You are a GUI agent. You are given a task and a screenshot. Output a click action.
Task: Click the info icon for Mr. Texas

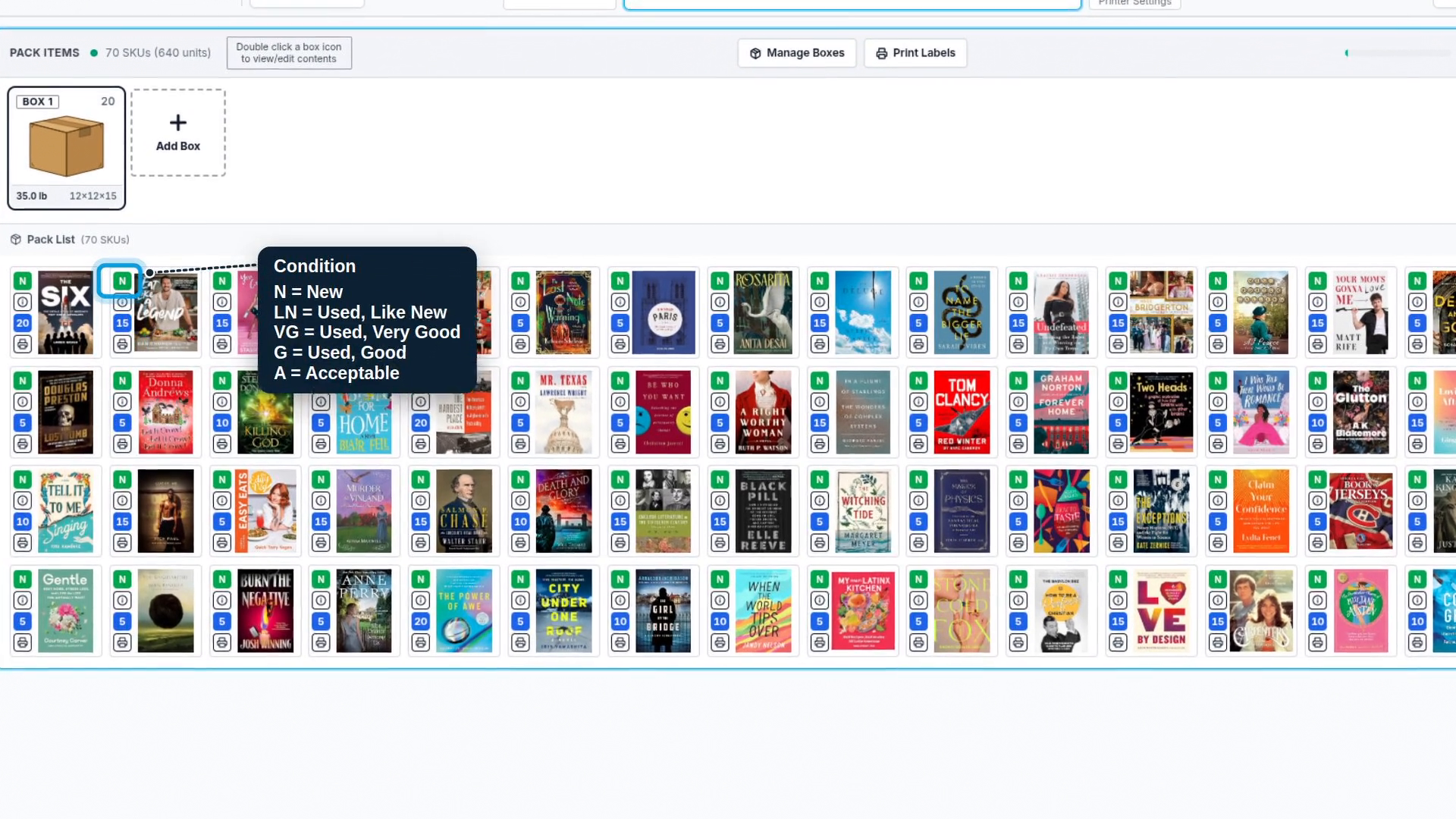(520, 401)
